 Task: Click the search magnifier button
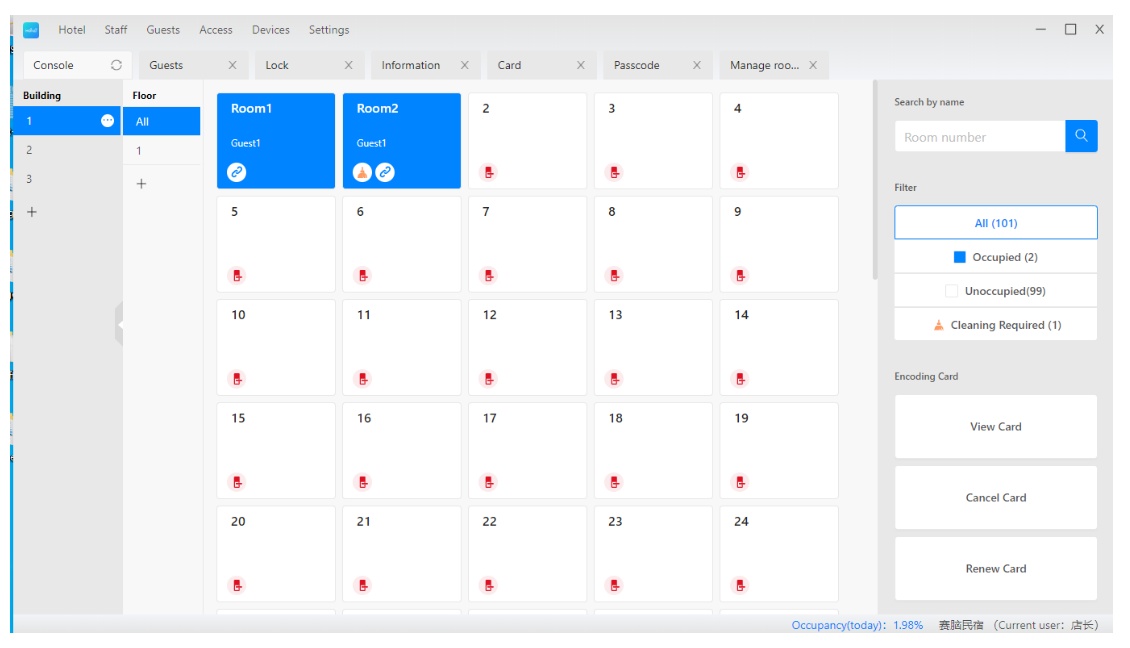click(x=1081, y=136)
